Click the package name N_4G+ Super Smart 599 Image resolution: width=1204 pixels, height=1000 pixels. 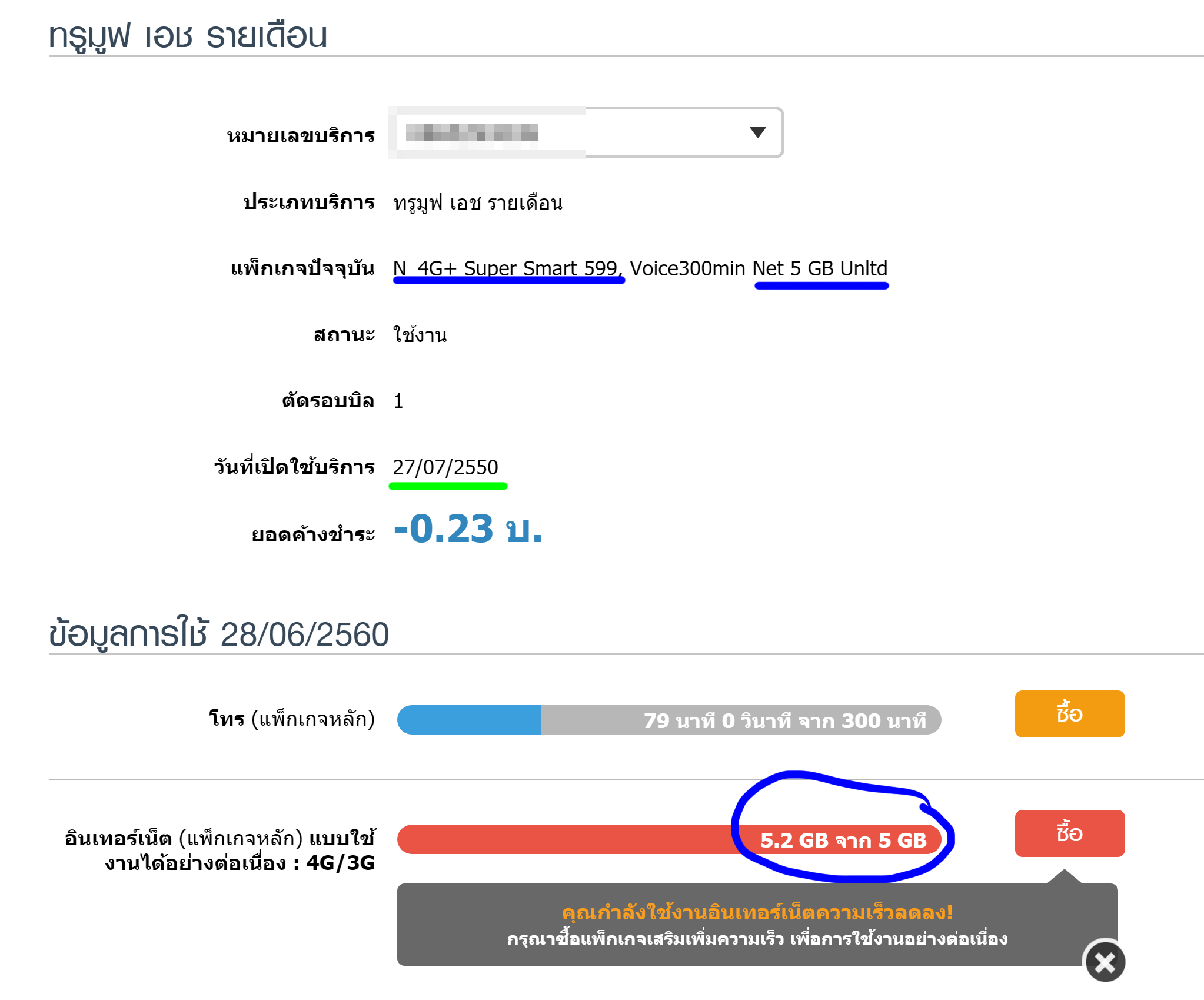[507, 268]
